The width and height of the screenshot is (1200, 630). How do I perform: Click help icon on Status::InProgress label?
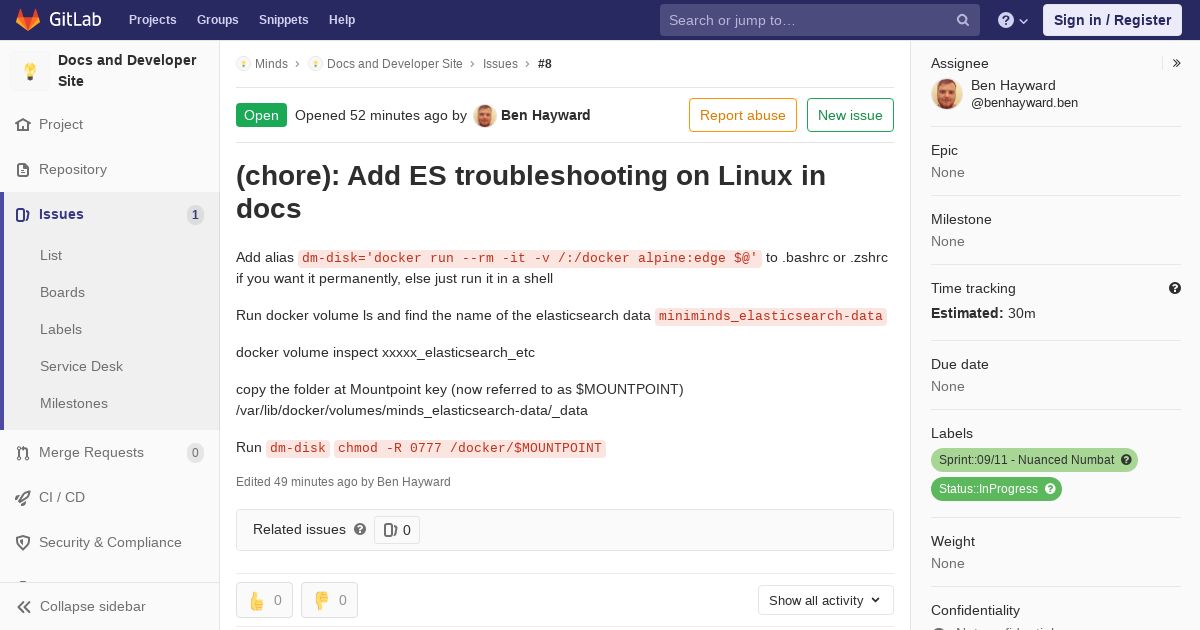click(x=1050, y=489)
